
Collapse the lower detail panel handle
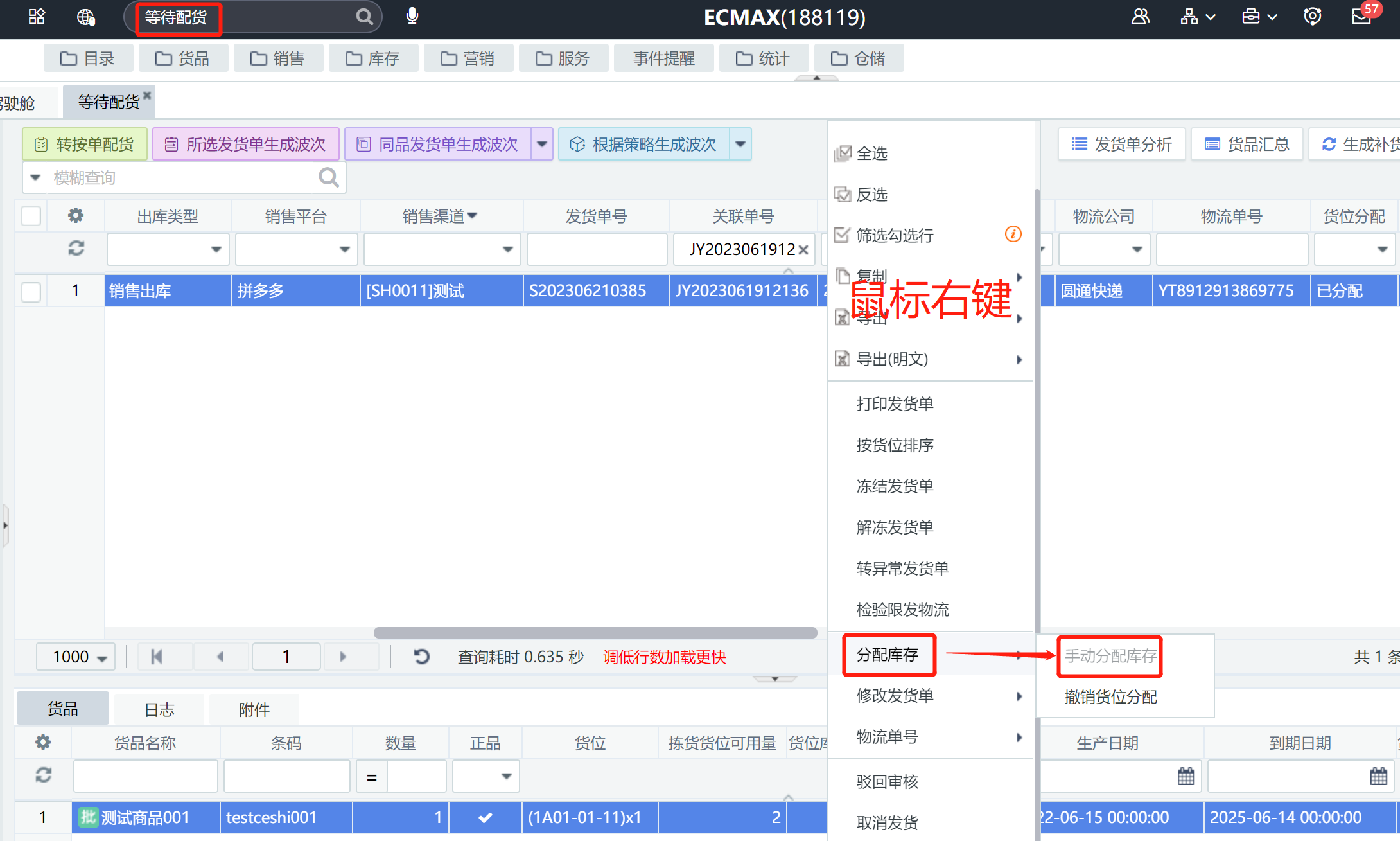(775, 679)
